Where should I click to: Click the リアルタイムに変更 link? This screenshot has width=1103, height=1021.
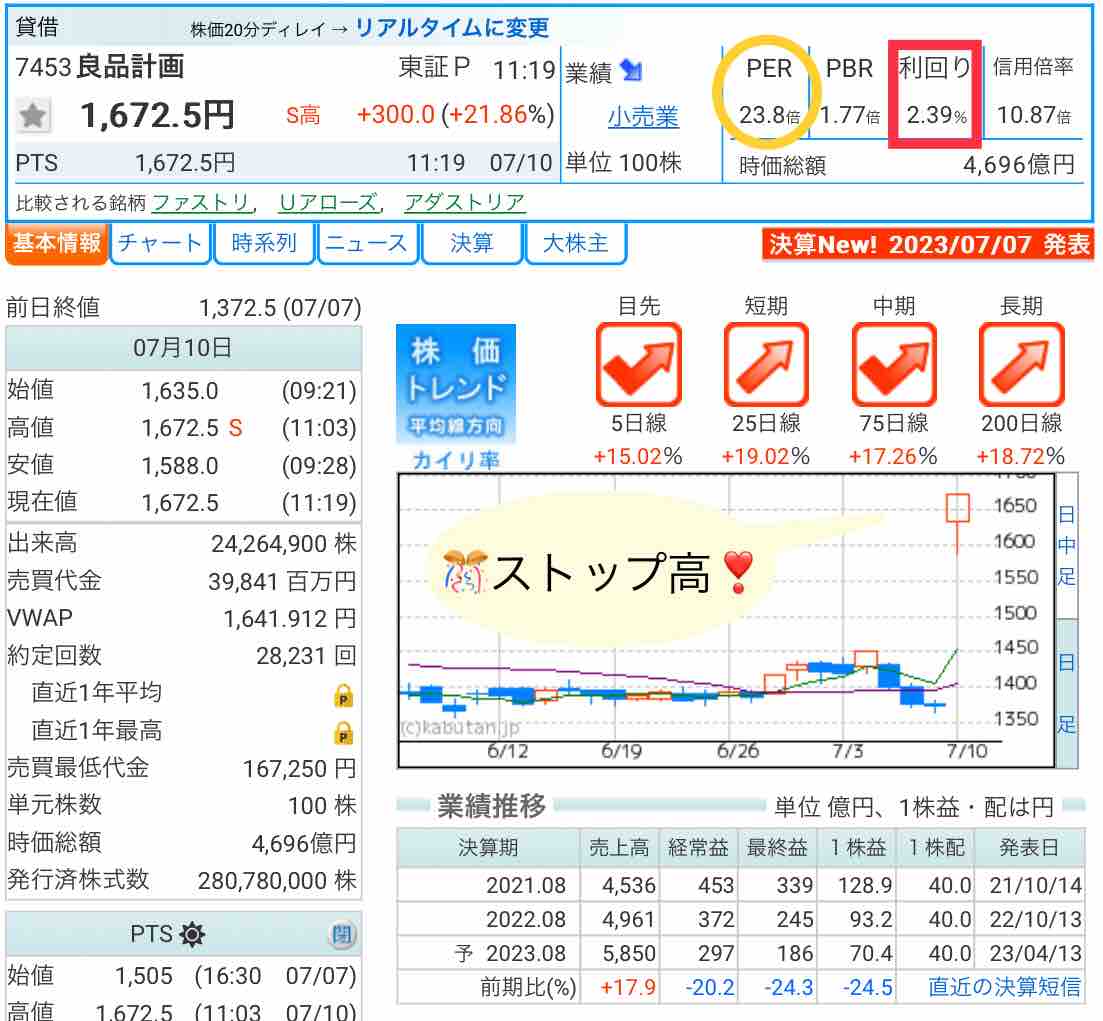tap(452, 27)
